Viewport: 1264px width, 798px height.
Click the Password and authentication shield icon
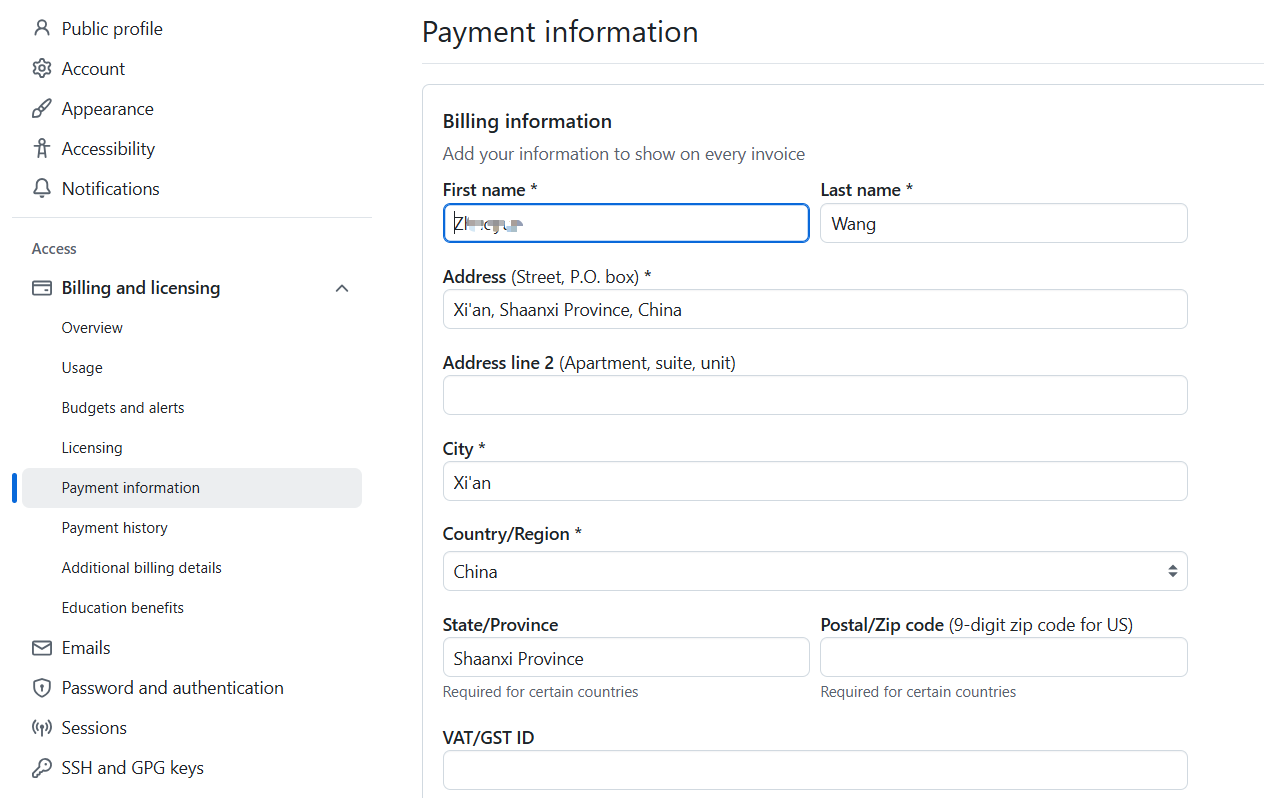click(x=41, y=688)
